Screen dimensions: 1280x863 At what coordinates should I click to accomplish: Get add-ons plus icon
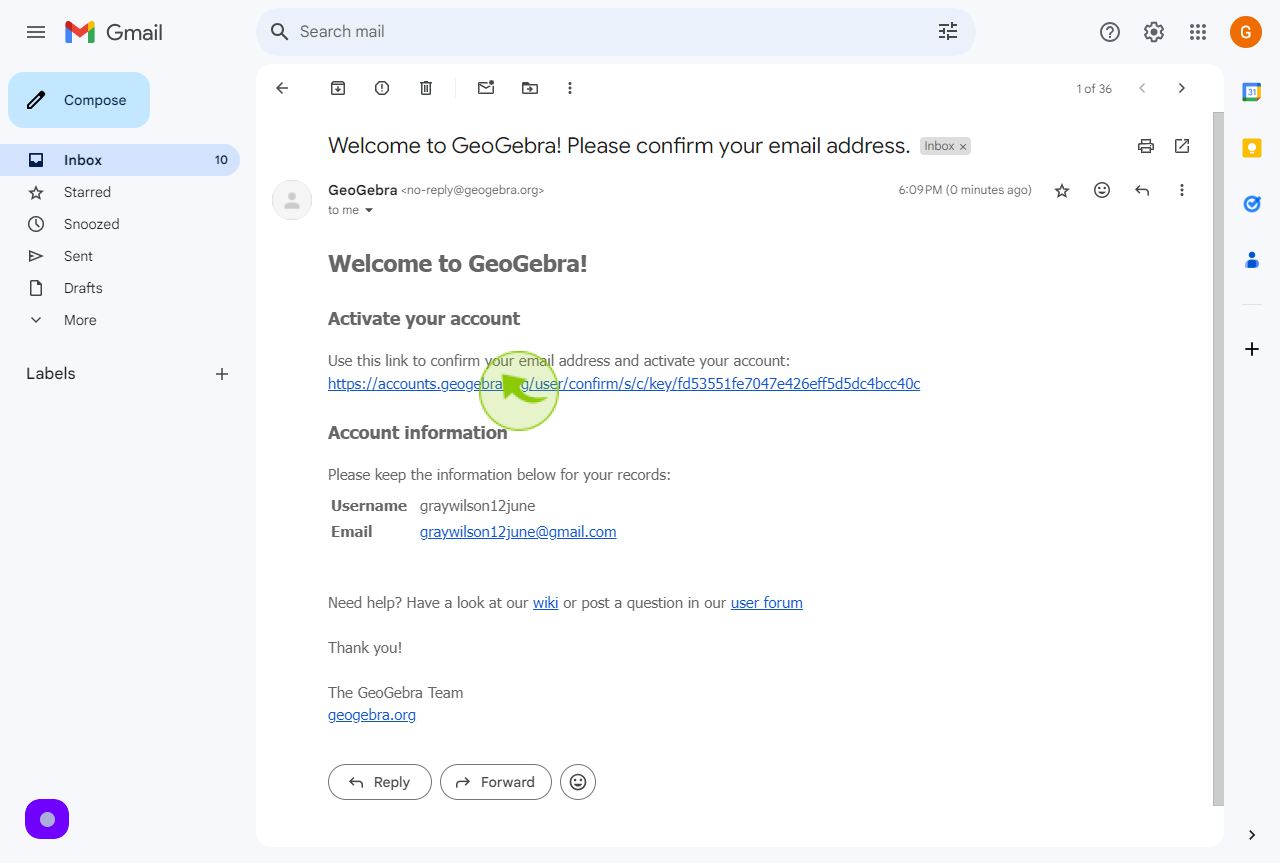[x=1252, y=349]
